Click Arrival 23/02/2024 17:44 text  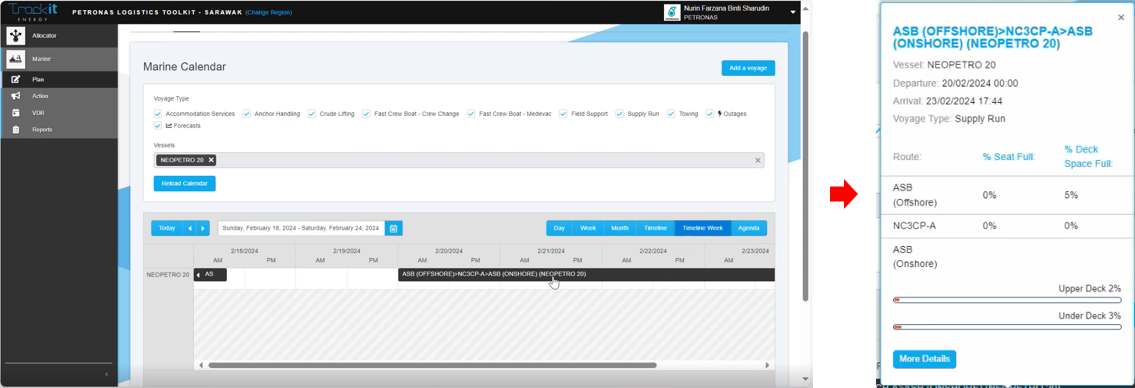click(x=948, y=101)
